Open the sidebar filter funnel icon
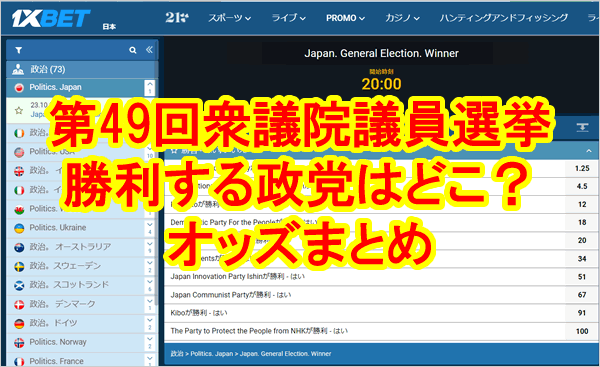 click(18, 50)
